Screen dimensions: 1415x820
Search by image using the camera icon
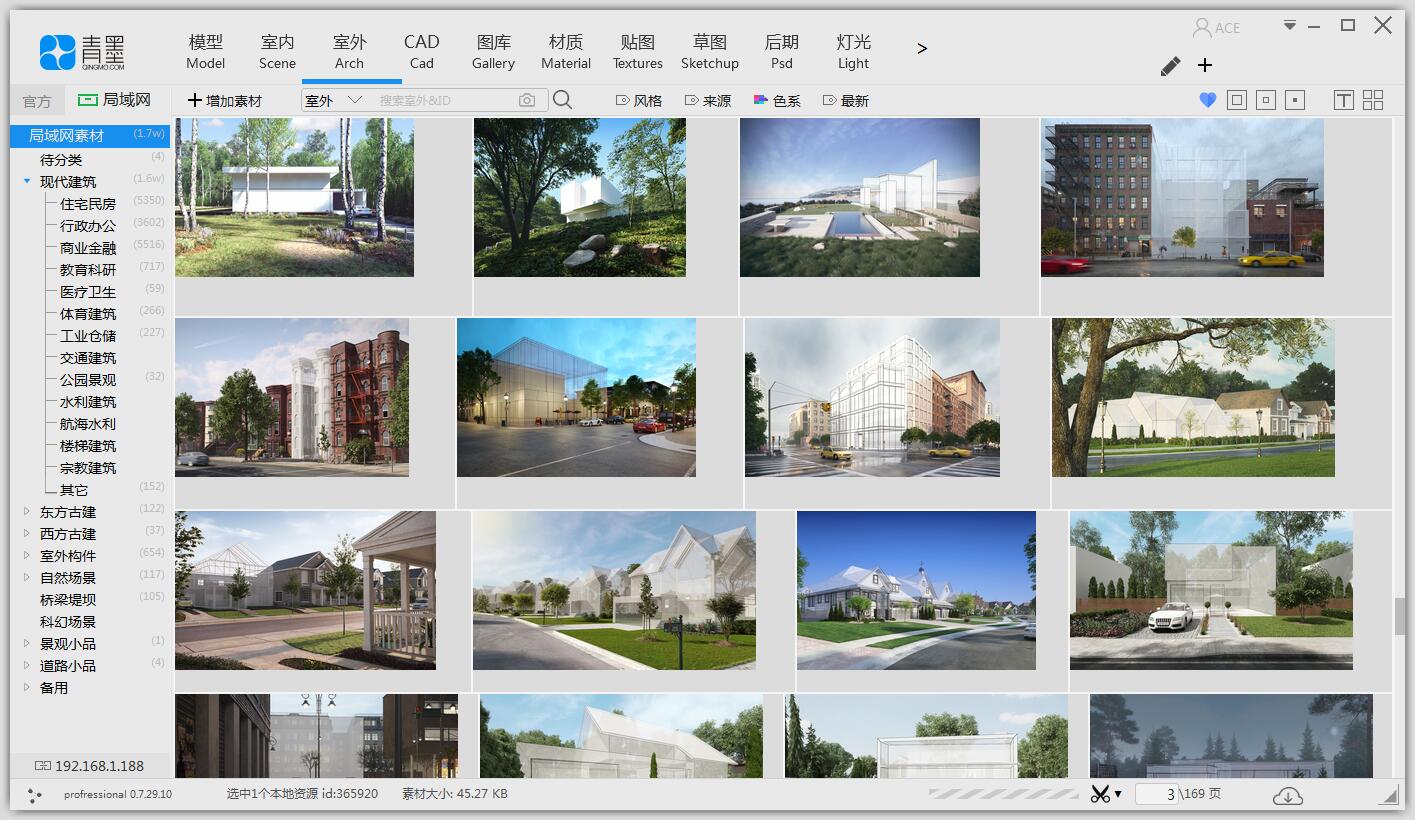pyautogui.click(x=527, y=100)
